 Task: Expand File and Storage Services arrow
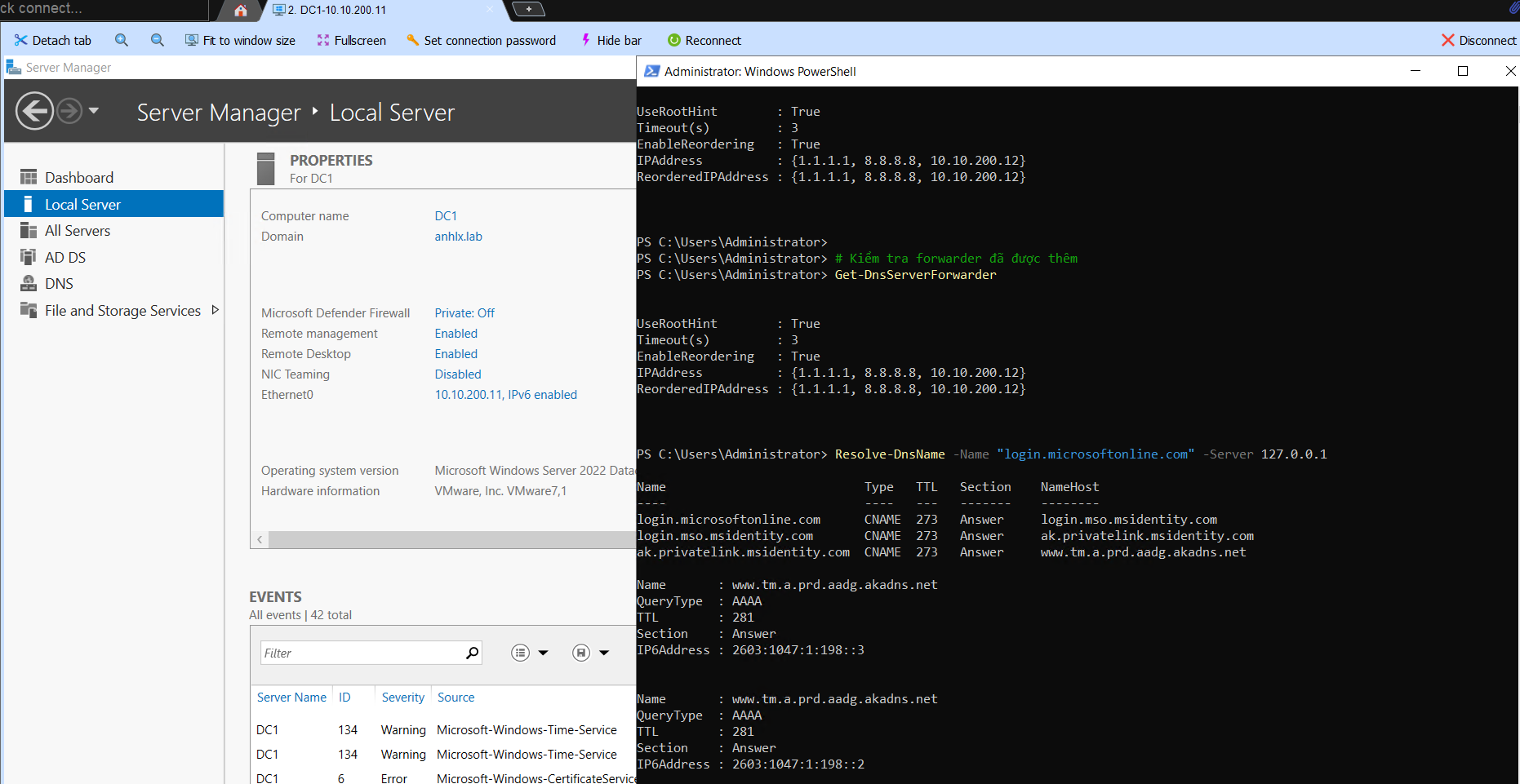215,310
